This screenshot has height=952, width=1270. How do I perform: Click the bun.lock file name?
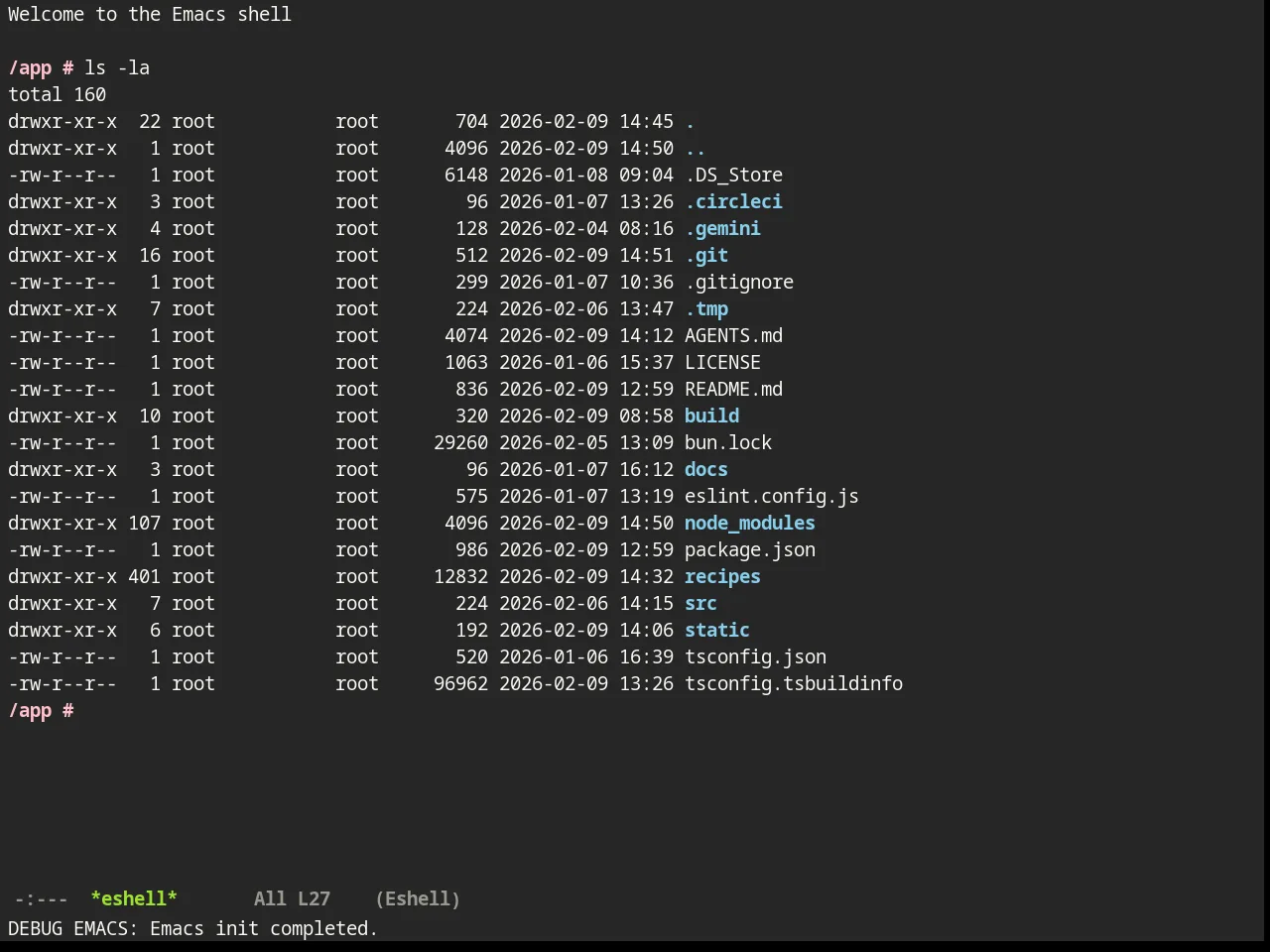(x=728, y=442)
